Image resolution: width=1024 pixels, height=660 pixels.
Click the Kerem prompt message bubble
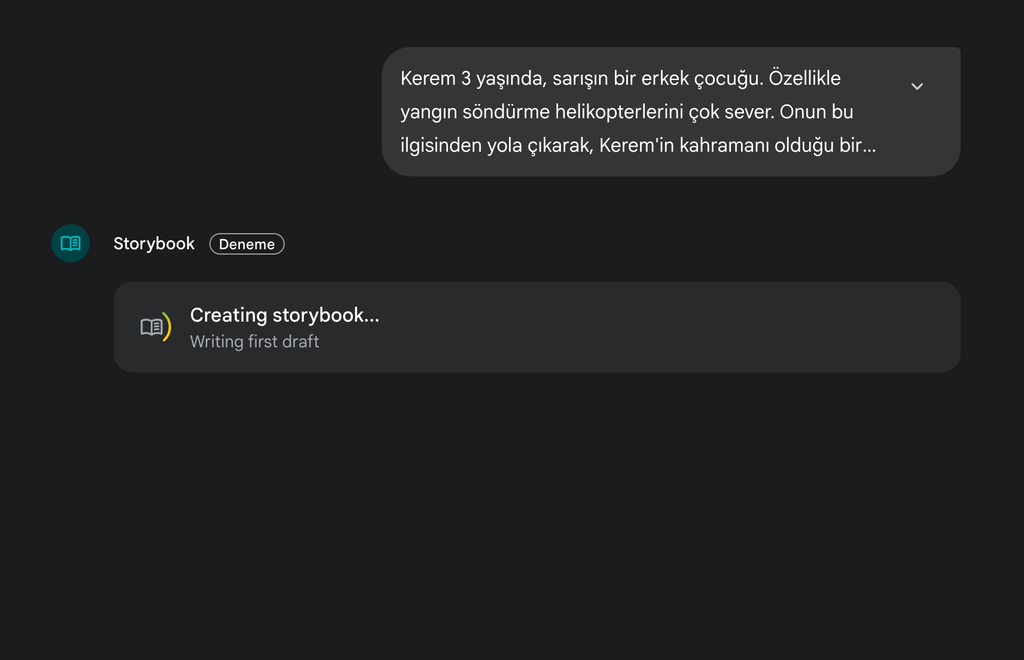[x=671, y=112]
